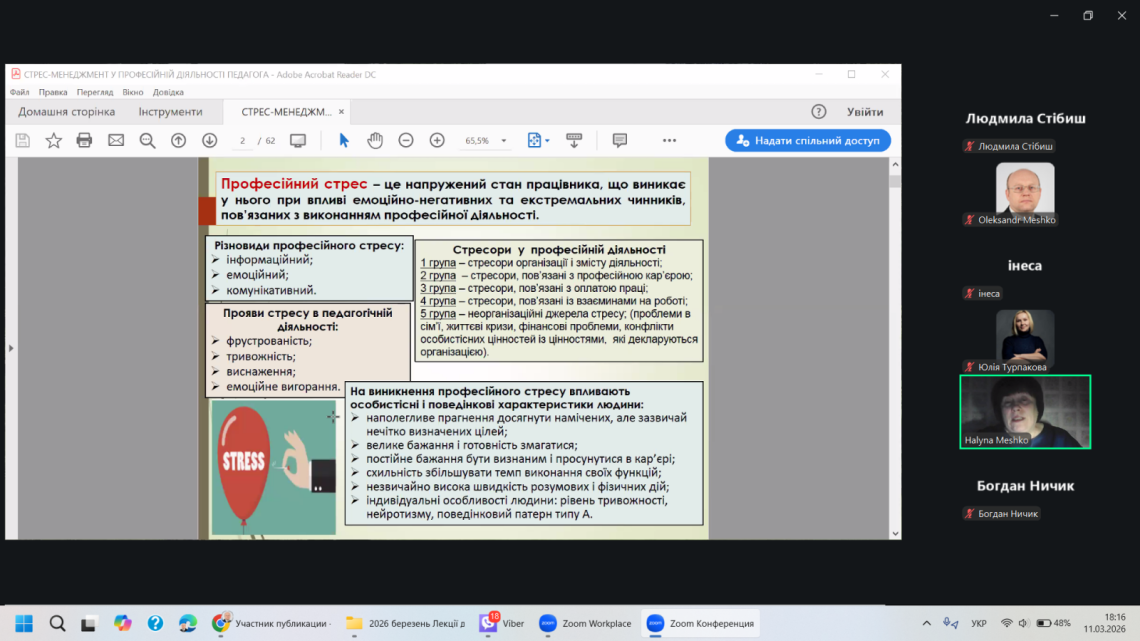This screenshot has height=641, width=1140.
Task: Open the Перегляд menu
Action: 95,92
